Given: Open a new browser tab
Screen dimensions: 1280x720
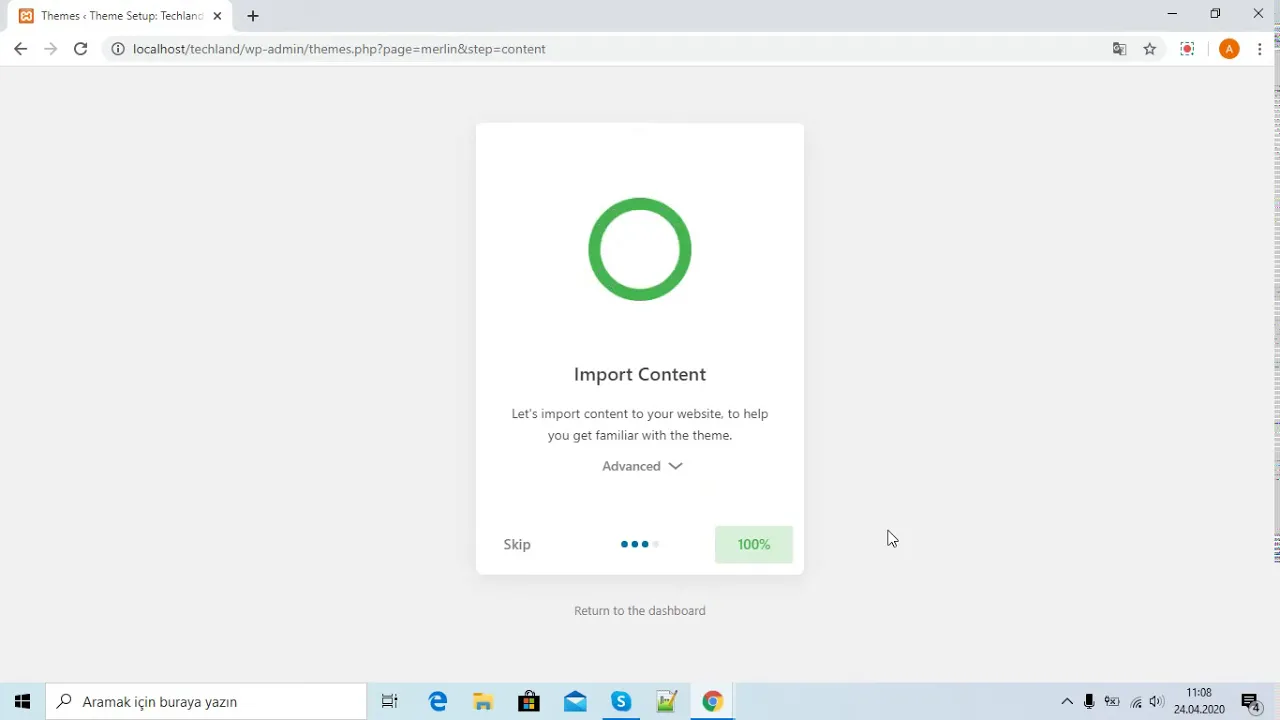Looking at the screenshot, I should [253, 16].
